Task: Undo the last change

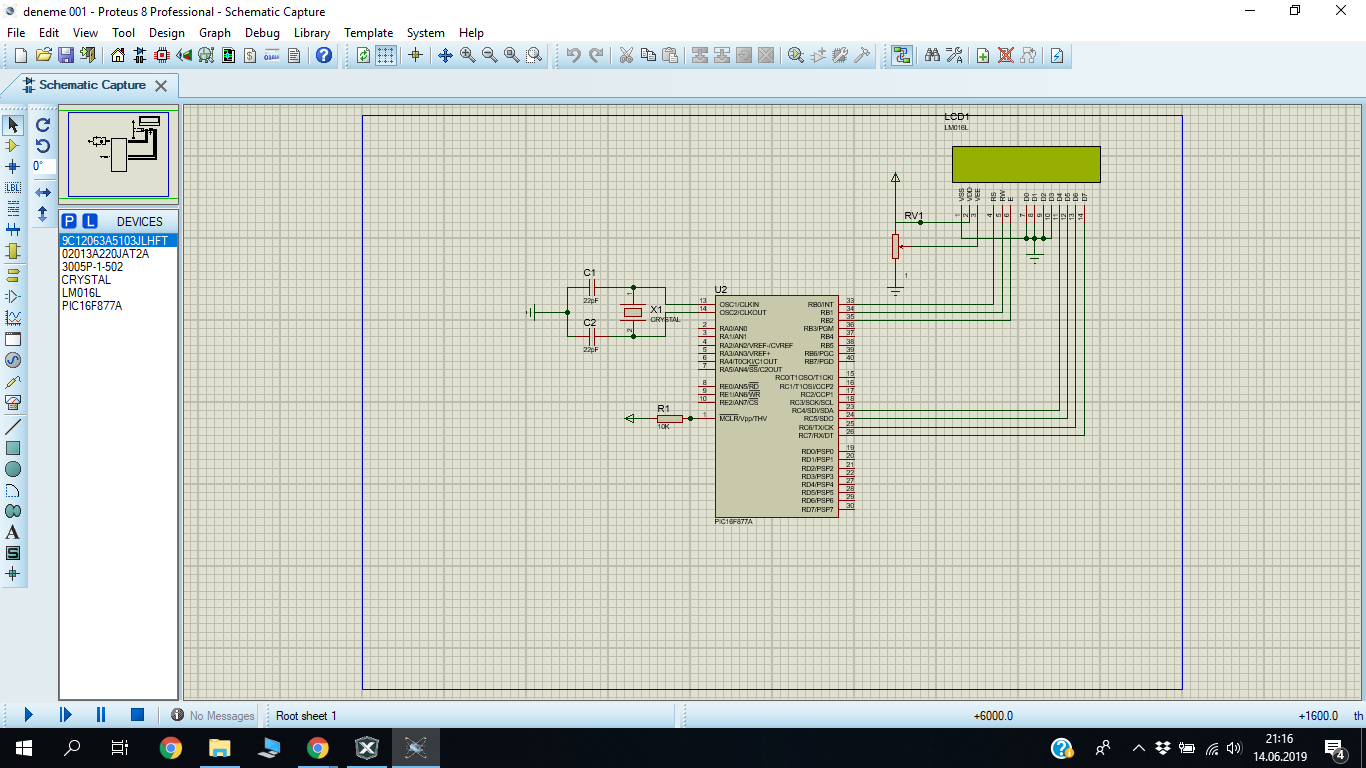Action: click(x=574, y=55)
